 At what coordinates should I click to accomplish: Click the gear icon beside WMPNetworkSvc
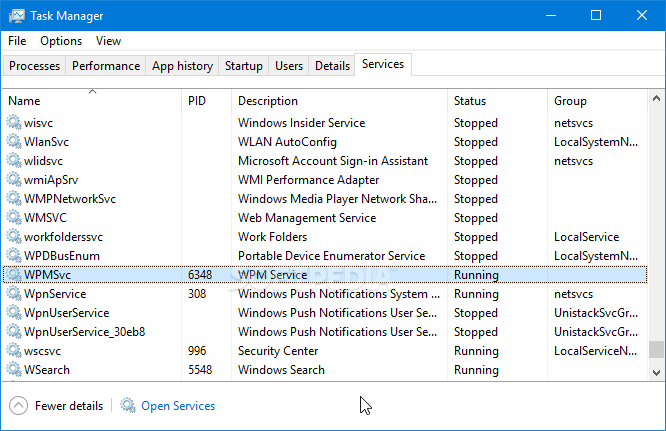pos(14,198)
